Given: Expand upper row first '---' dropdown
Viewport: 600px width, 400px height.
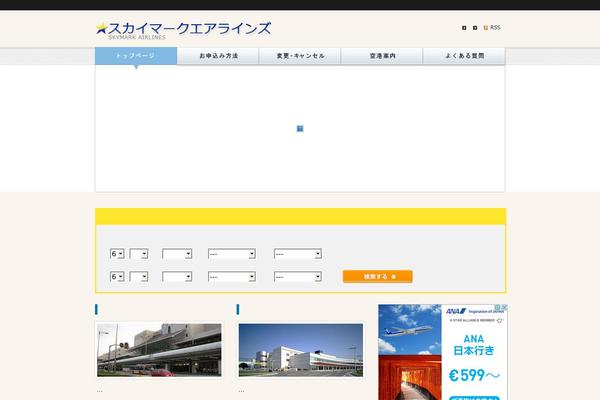Looking at the screenshot, I should pos(232,254).
